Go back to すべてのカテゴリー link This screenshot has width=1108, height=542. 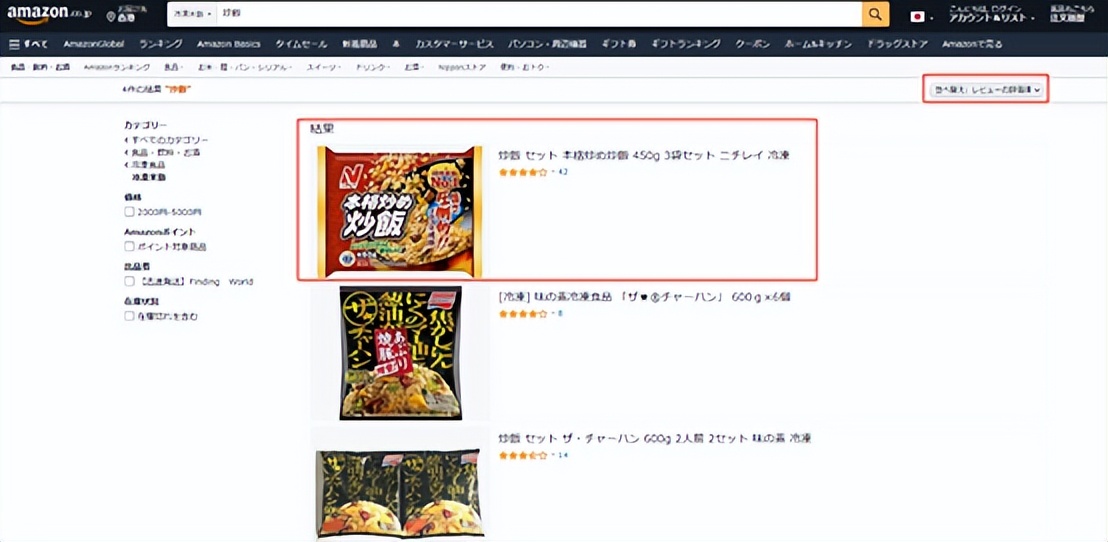167,140
